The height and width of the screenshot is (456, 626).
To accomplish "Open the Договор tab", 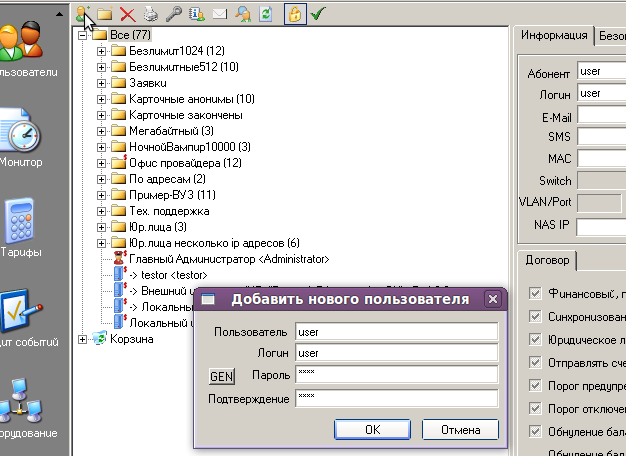I will point(548,260).
